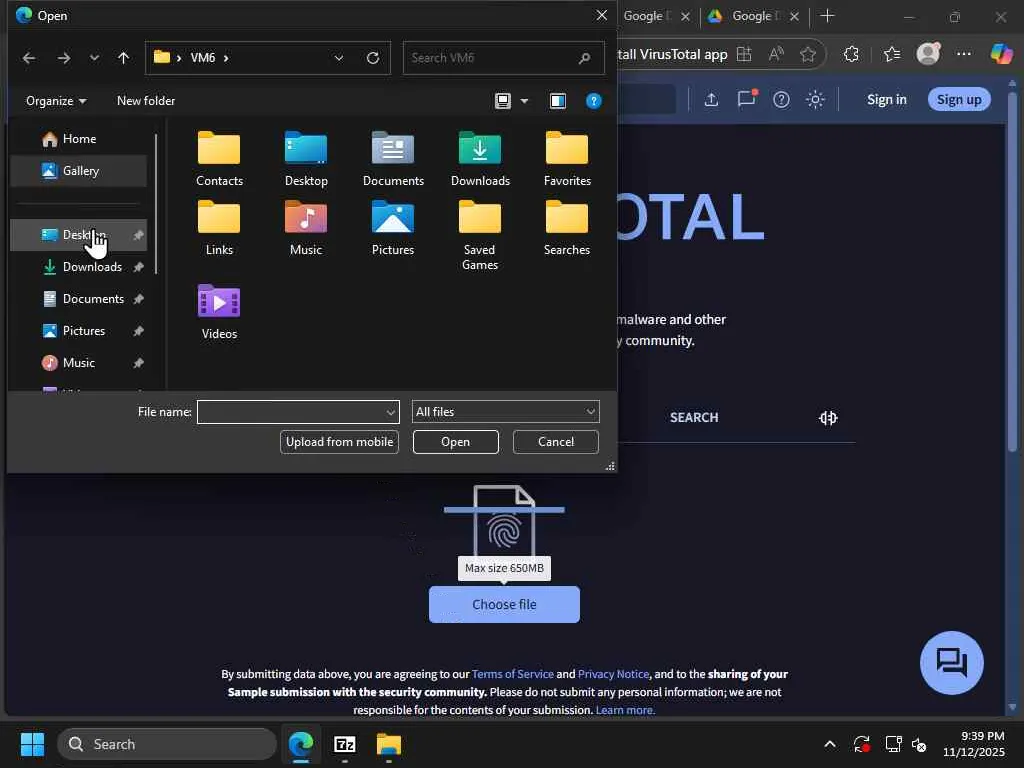Click Sign up button
Screen dimensions: 1024x768
[x=959, y=99]
